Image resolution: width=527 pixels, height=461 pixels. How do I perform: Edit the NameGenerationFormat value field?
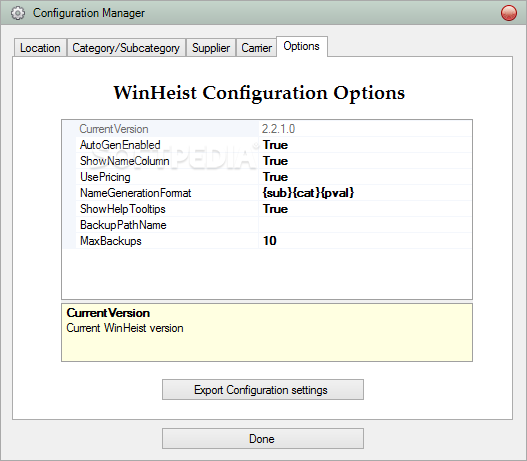(x=365, y=193)
